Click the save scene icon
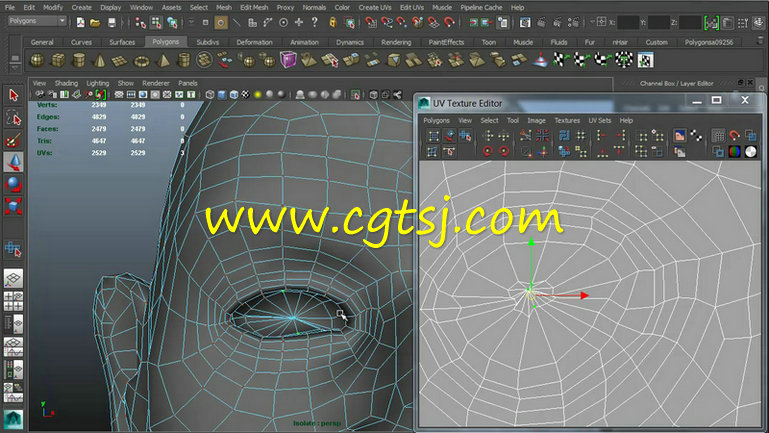Screen dimensions: 769x433 point(112,23)
